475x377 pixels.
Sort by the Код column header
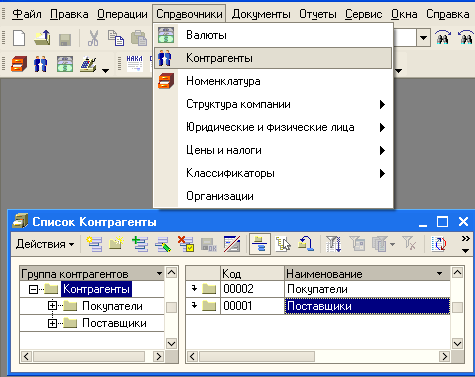(x=252, y=274)
